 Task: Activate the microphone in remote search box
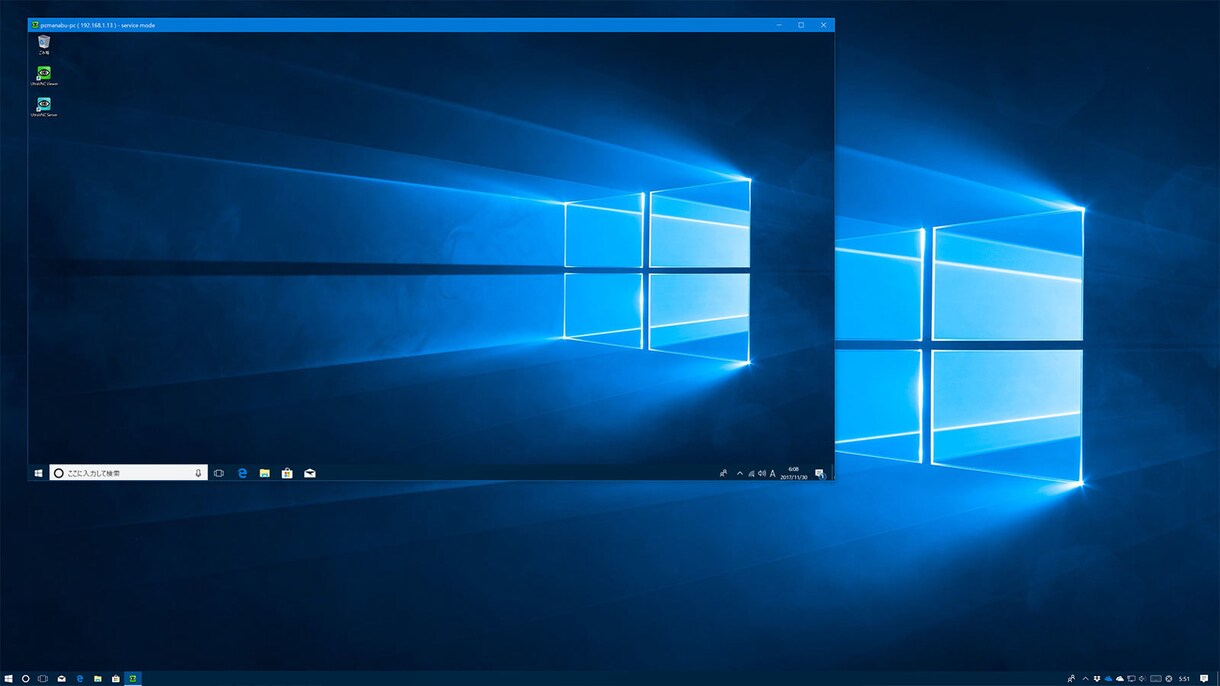click(198, 473)
